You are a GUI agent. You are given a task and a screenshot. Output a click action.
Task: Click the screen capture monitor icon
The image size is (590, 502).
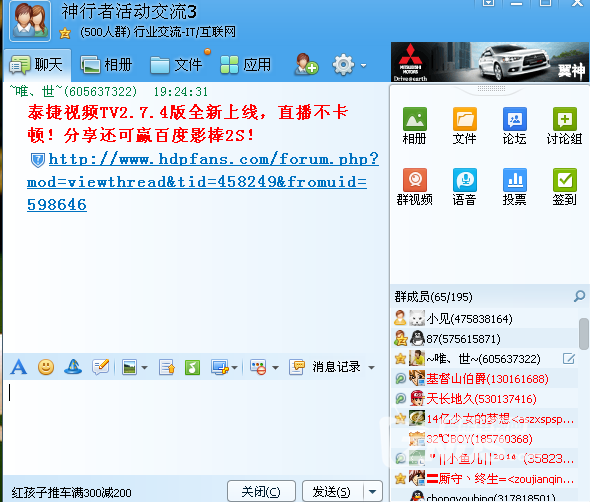tap(219, 367)
